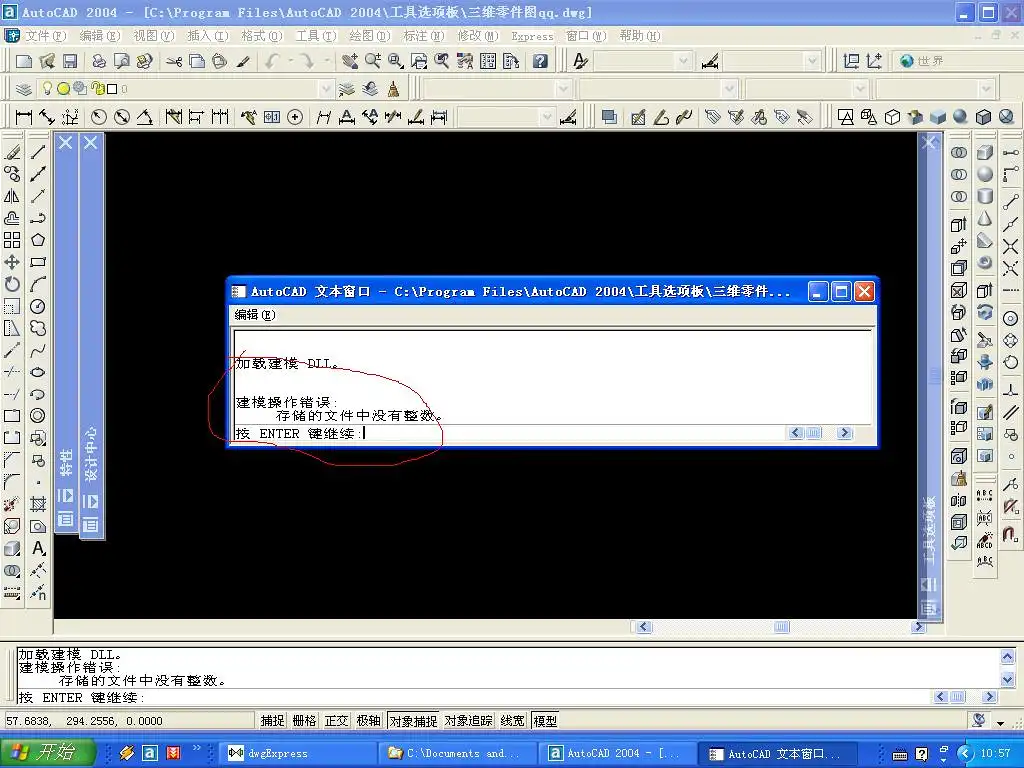Open the 修改(M) menu
Screen dimensions: 1024x768
(477, 36)
